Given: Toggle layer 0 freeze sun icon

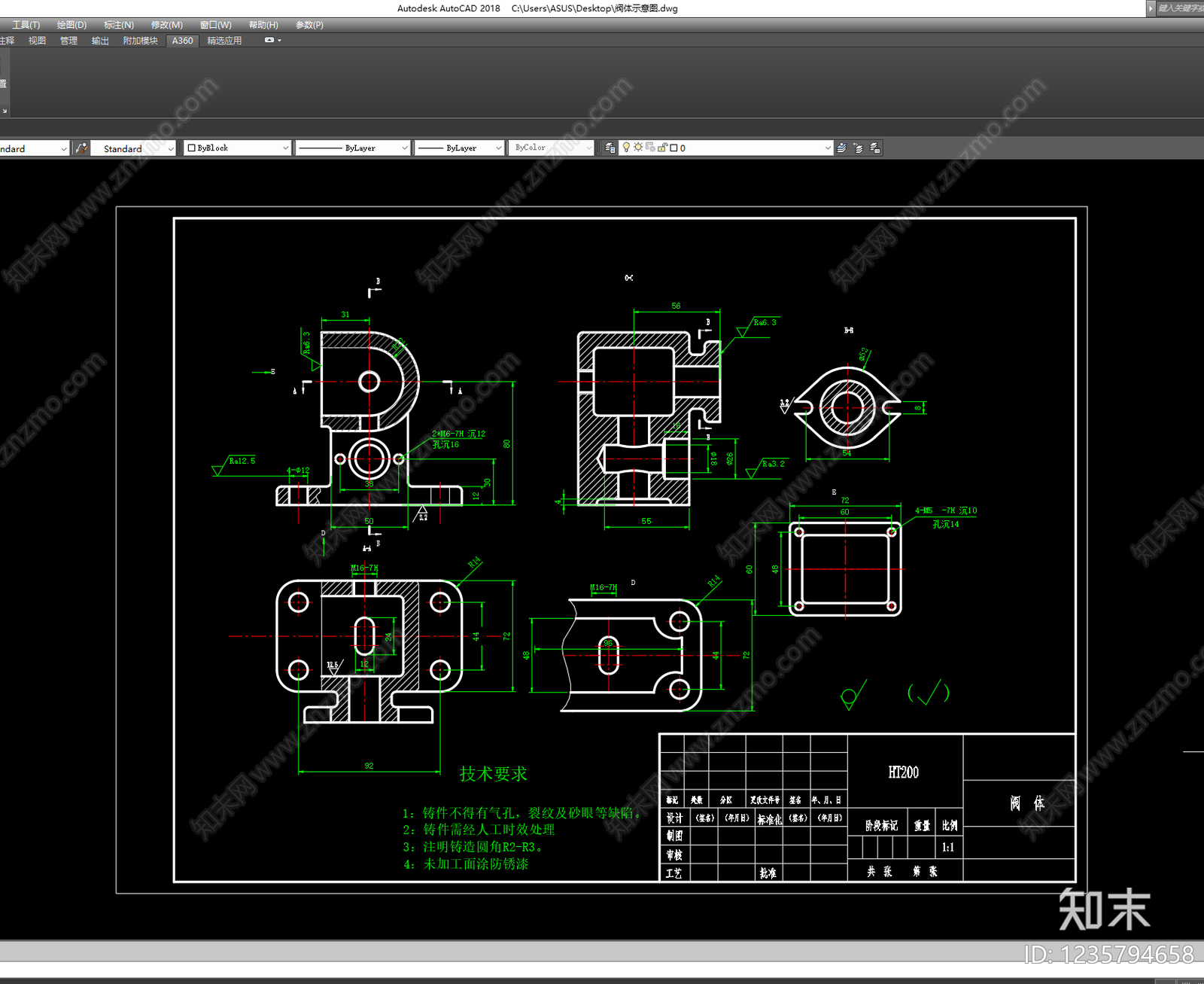Looking at the screenshot, I should tap(638, 148).
